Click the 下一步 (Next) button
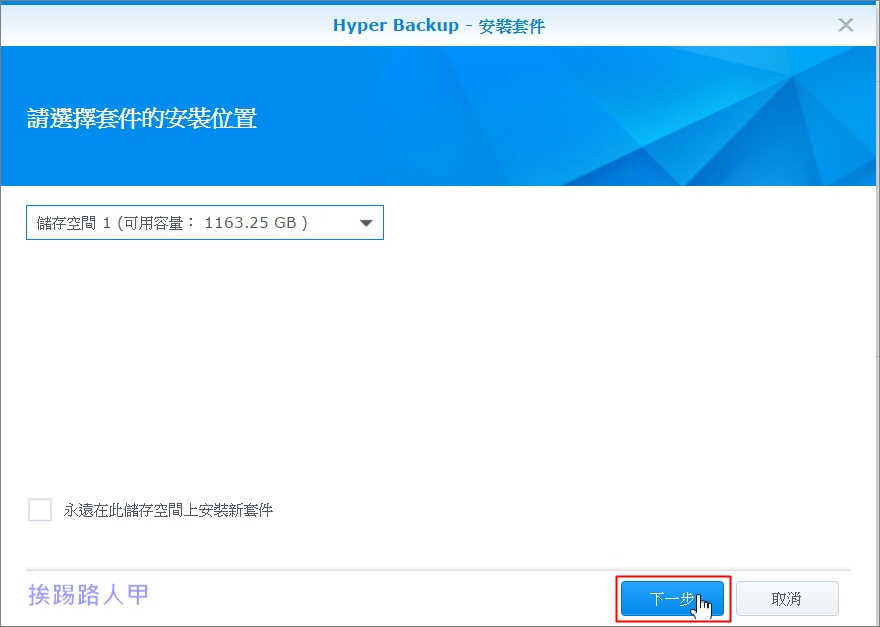The height and width of the screenshot is (627, 880). point(672,598)
